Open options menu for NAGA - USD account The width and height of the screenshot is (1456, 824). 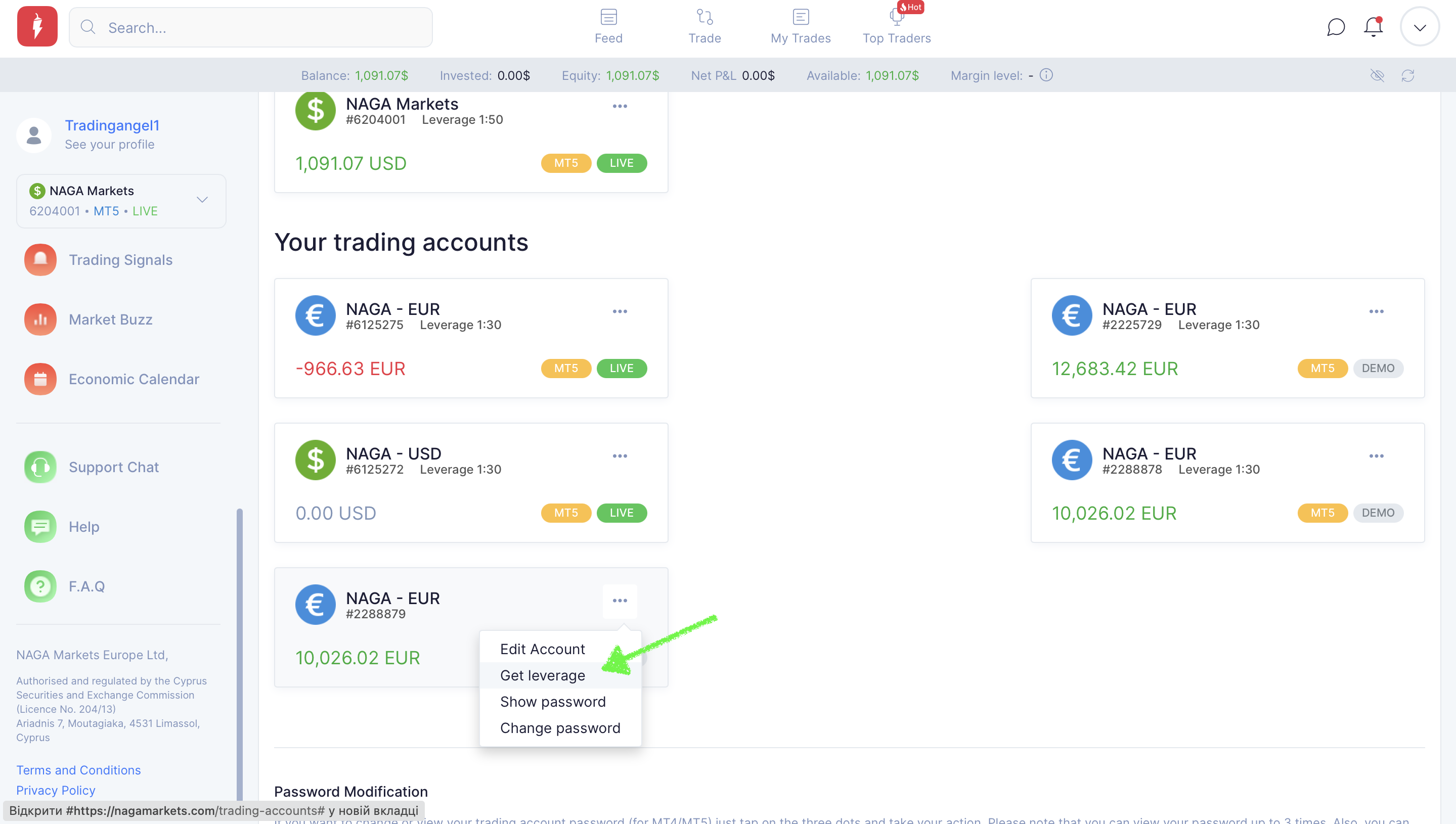point(620,455)
